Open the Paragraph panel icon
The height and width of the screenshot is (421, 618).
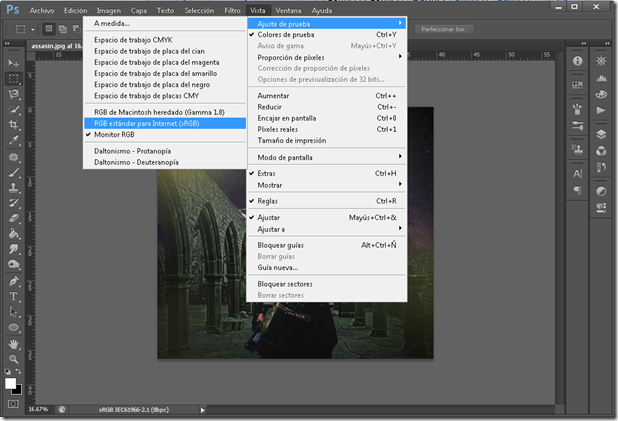[x=577, y=191]
